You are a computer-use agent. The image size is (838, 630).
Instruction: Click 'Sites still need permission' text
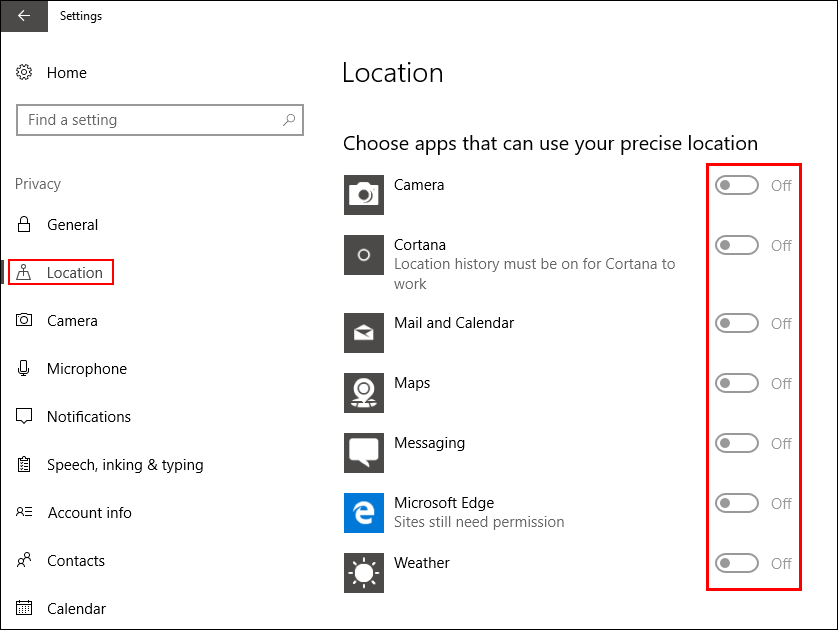(x=479, y=522)
